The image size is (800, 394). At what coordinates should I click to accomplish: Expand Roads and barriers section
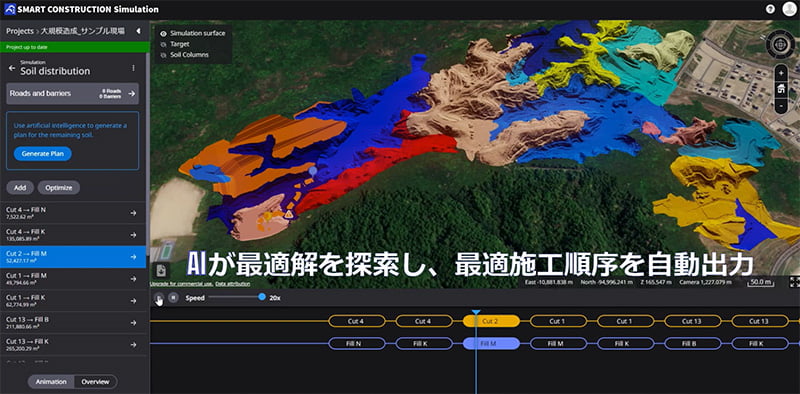72,93
